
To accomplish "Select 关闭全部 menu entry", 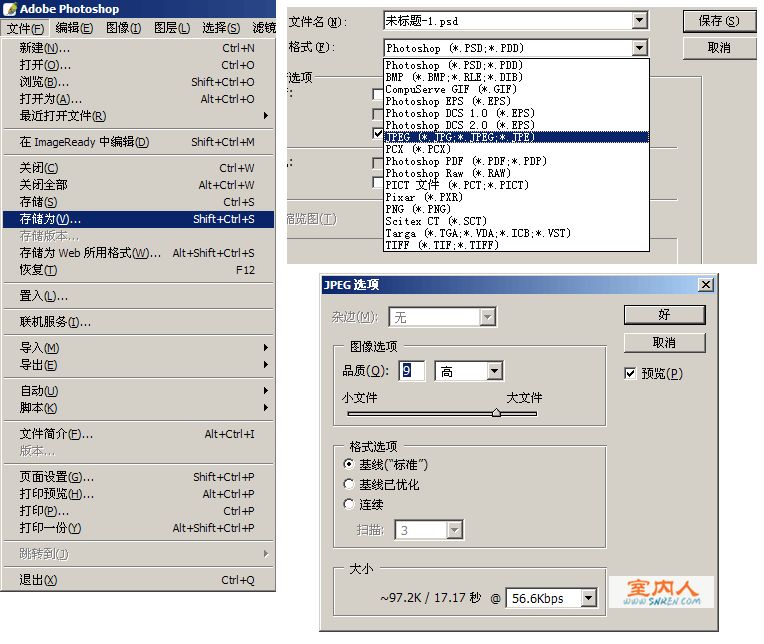I will (x=138, y=185).
